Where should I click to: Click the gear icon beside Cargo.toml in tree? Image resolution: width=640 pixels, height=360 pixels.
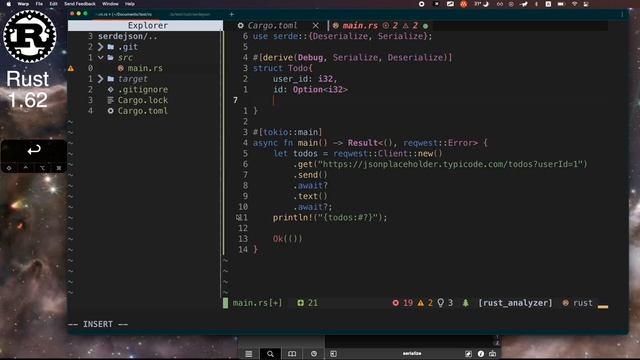(111, 111)
